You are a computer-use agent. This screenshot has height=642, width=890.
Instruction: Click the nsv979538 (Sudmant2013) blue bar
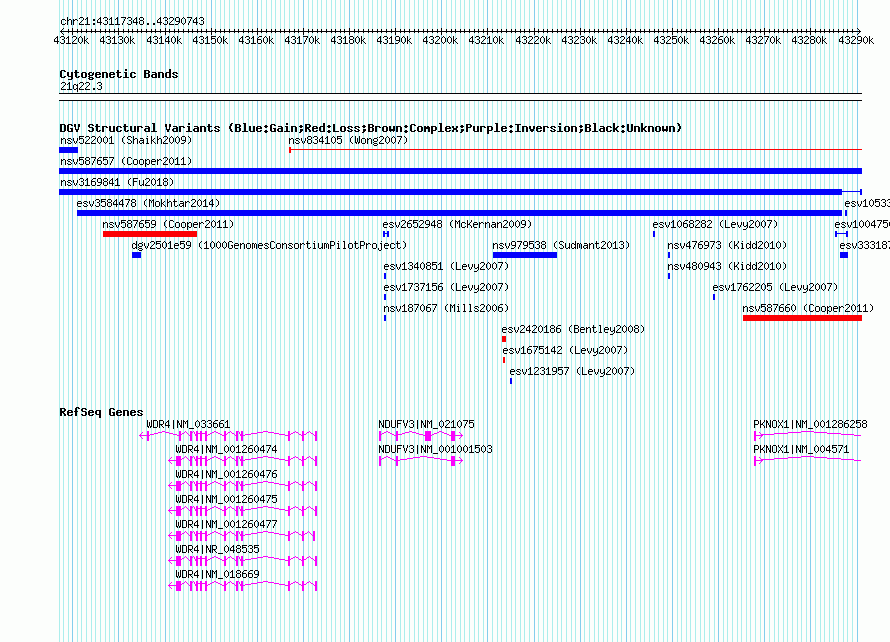point(525,255)
